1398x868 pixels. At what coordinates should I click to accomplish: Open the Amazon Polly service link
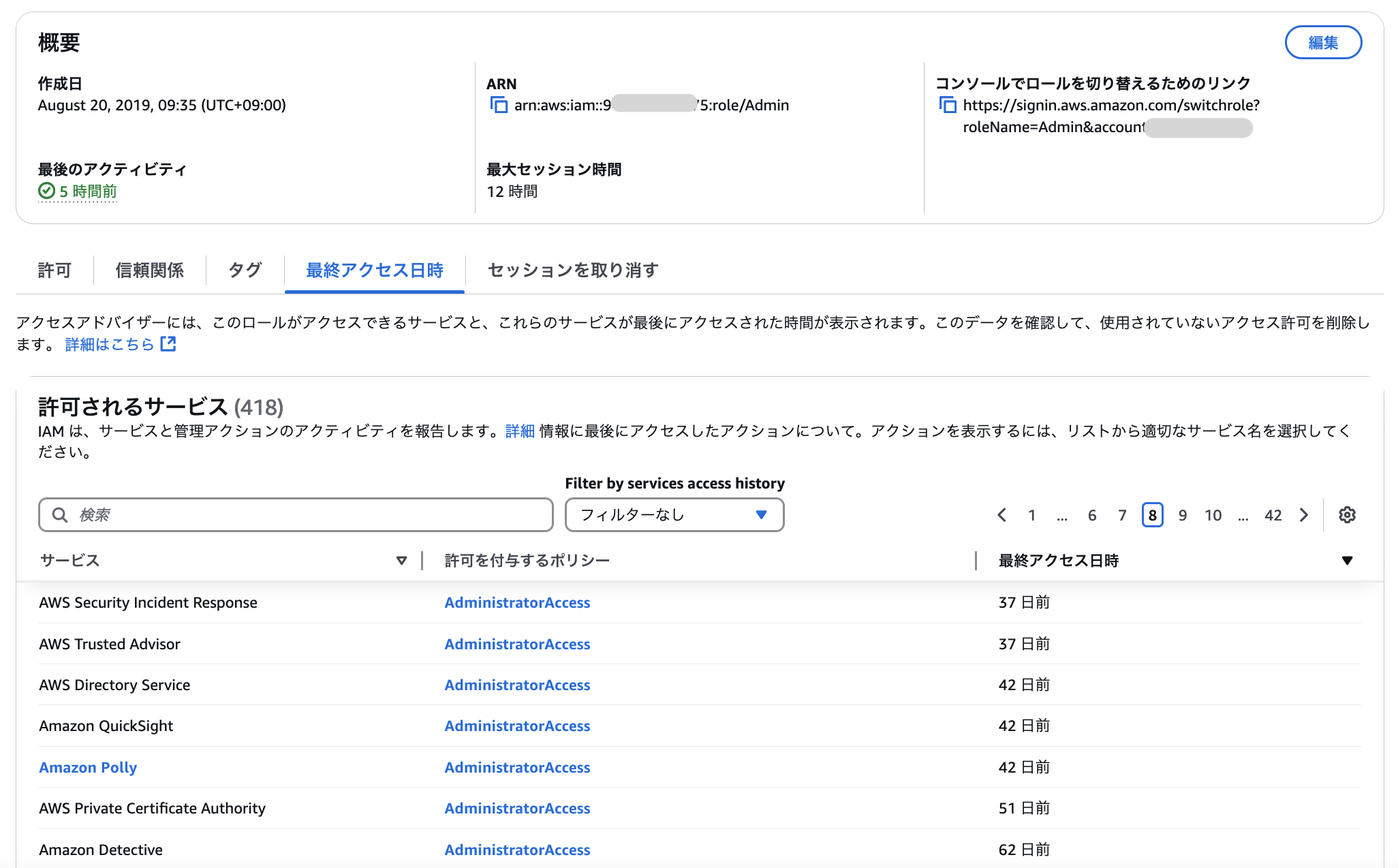(88, 767)
